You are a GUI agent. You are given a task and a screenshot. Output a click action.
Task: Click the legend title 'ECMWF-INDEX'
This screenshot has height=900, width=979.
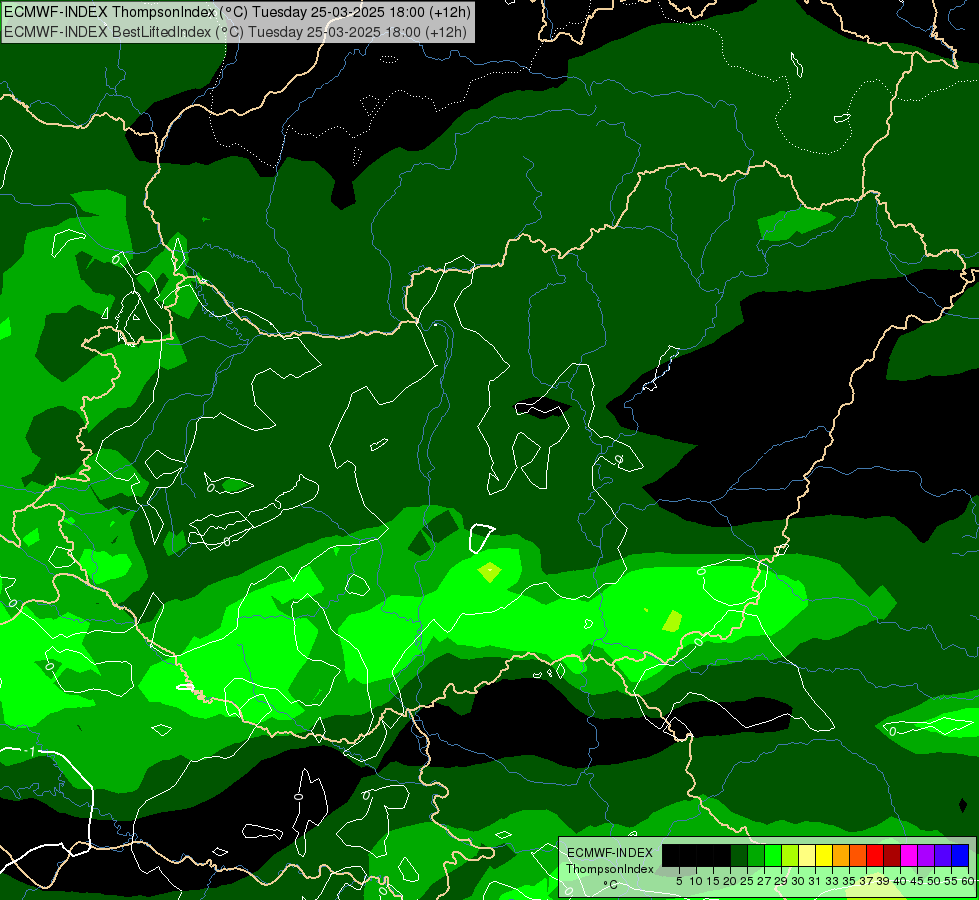[610, 853]
